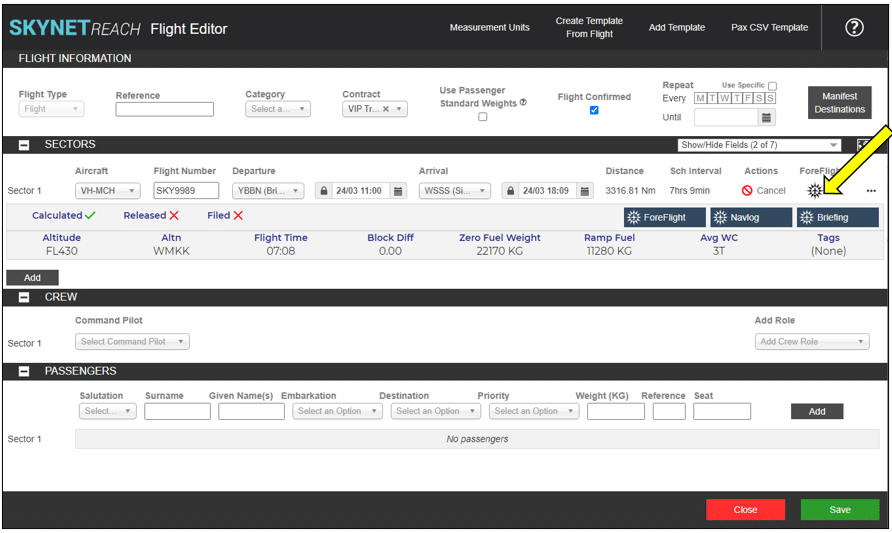Open the Contract dropdown arrow

pyautogui.click(x=399, y=109)
